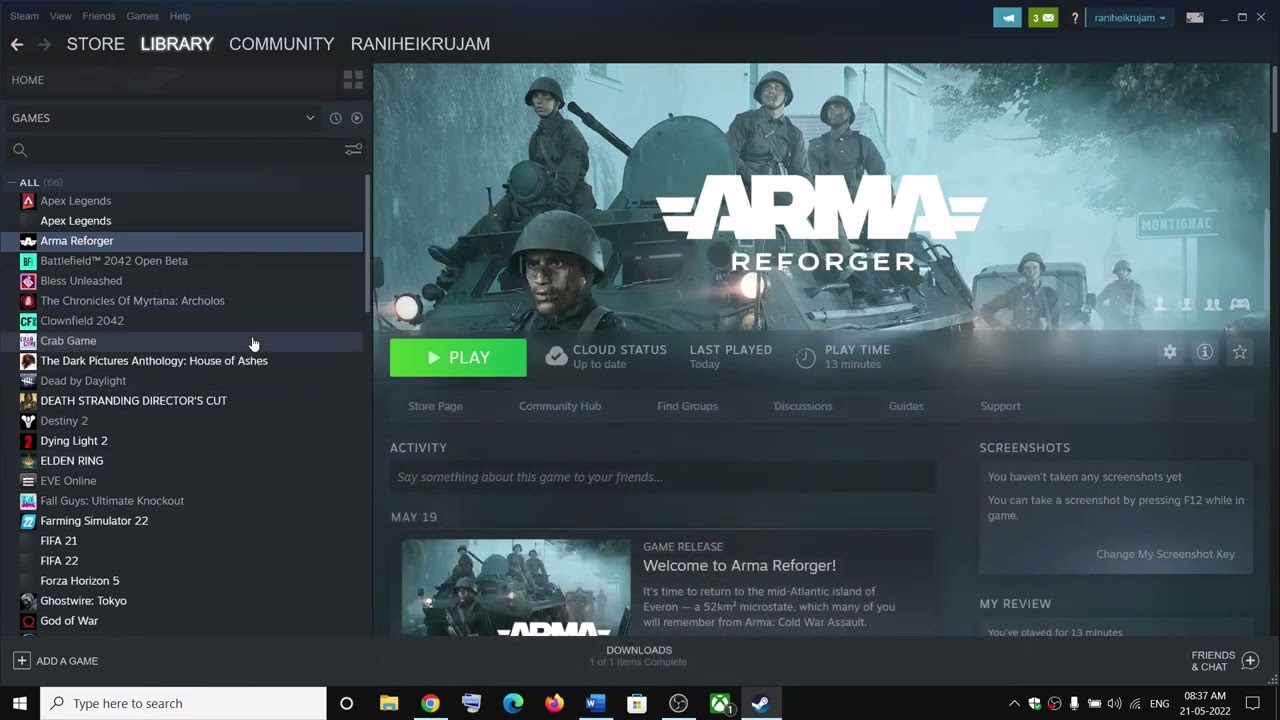Click the back navigation arrow
Image resolution: width=1280 pixels, height=720 pixels.
coord(17,44)
